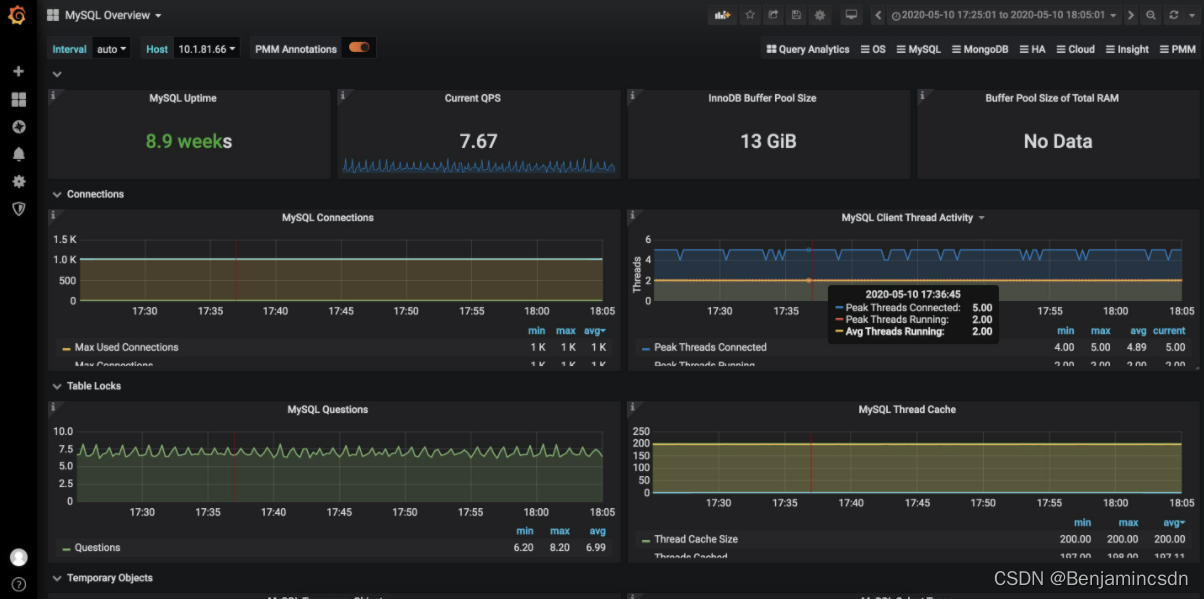Cycle view mode with monitor icon
This screenshot has width=1204, height=599.
click(851, 15)
